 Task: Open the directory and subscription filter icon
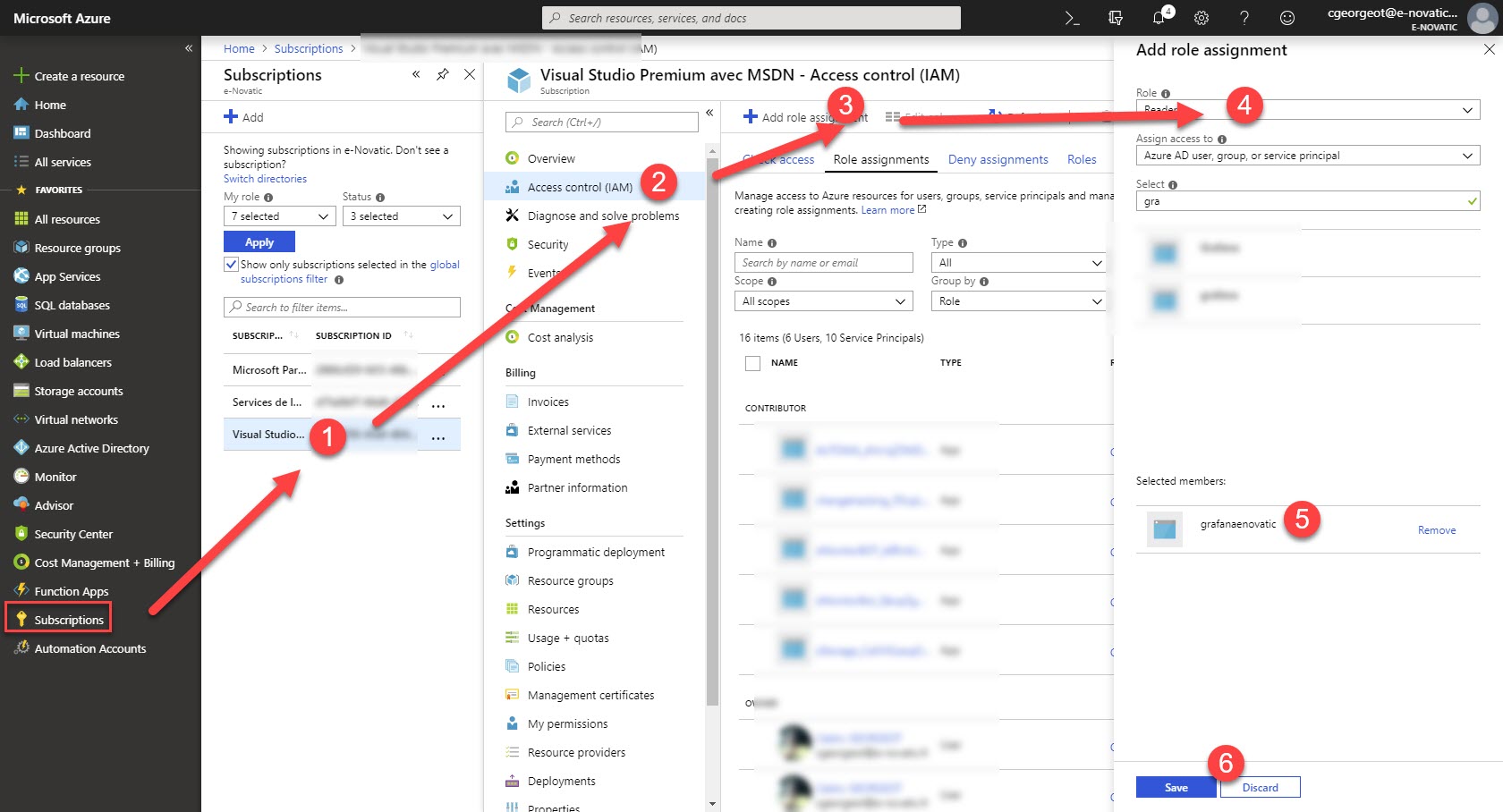(x=1116, y=18)
